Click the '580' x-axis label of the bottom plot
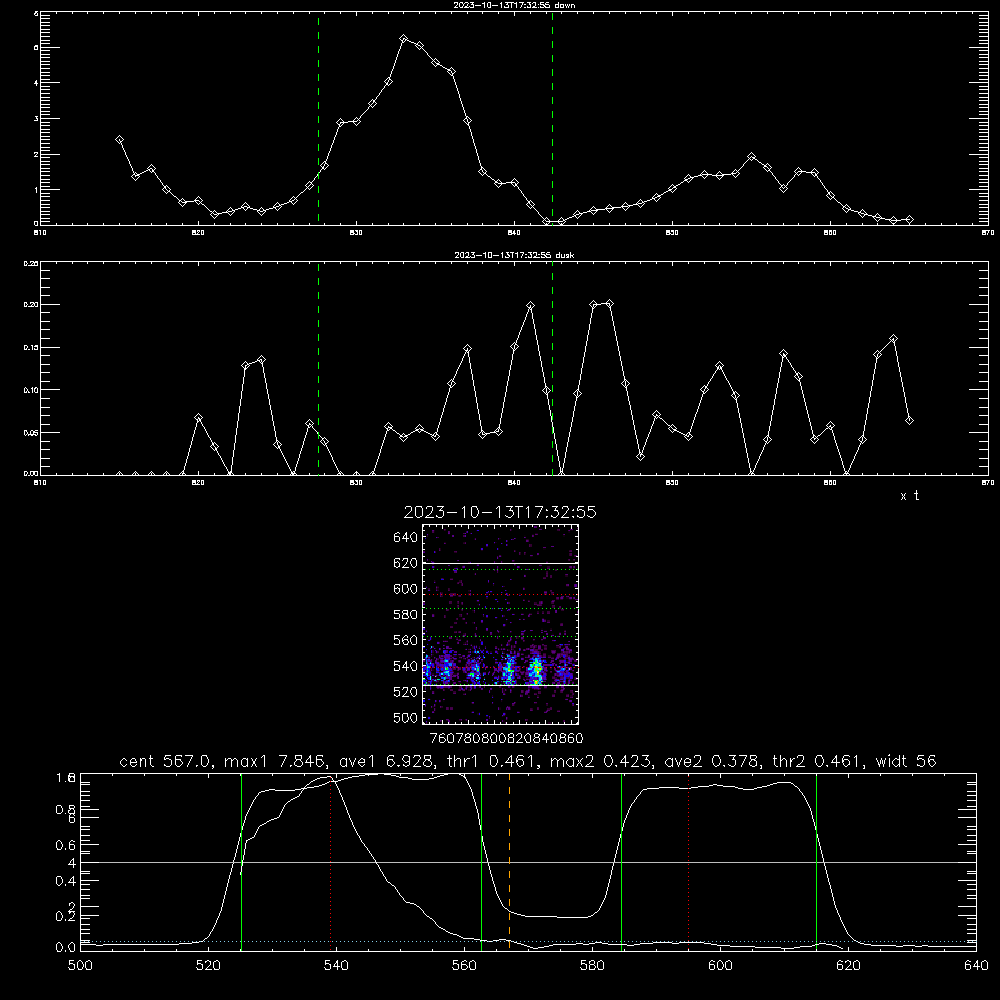The width and height of the screenshot is (1000, 1000). point(592,966)
